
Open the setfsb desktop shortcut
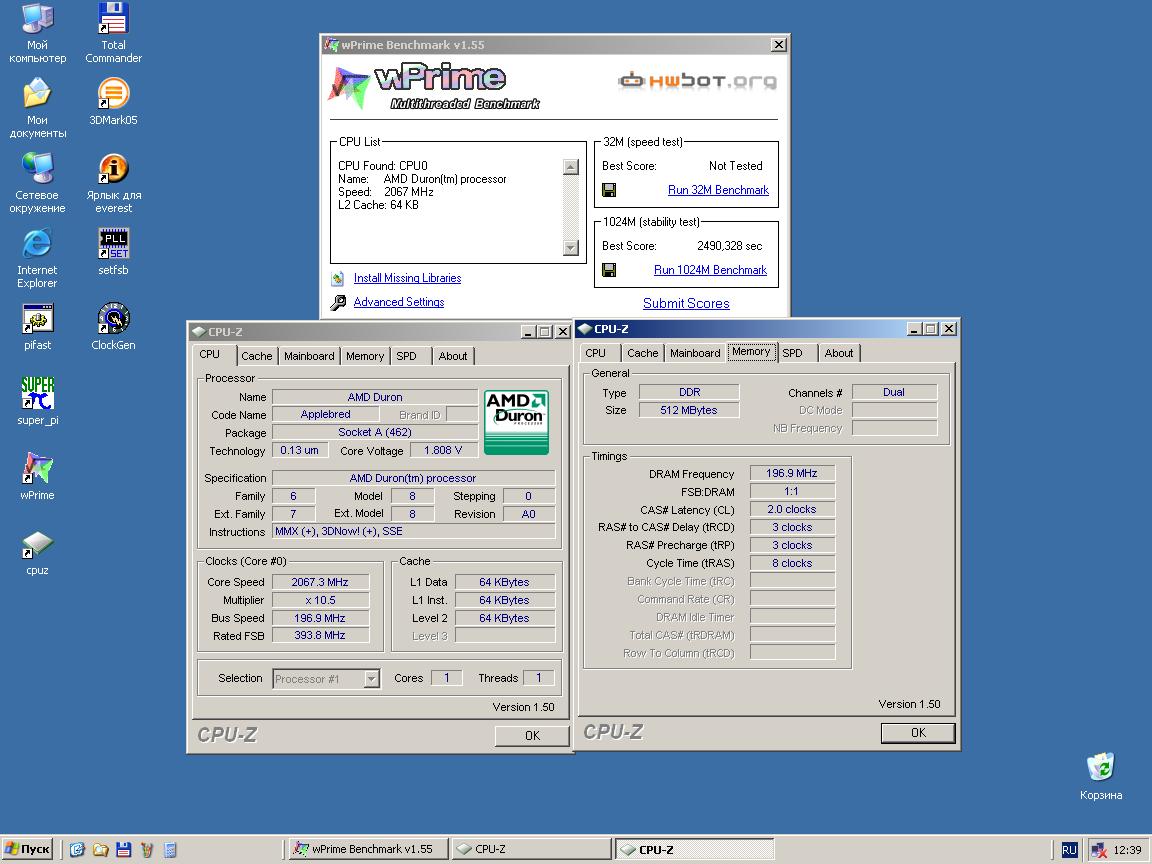click(113, 252)
